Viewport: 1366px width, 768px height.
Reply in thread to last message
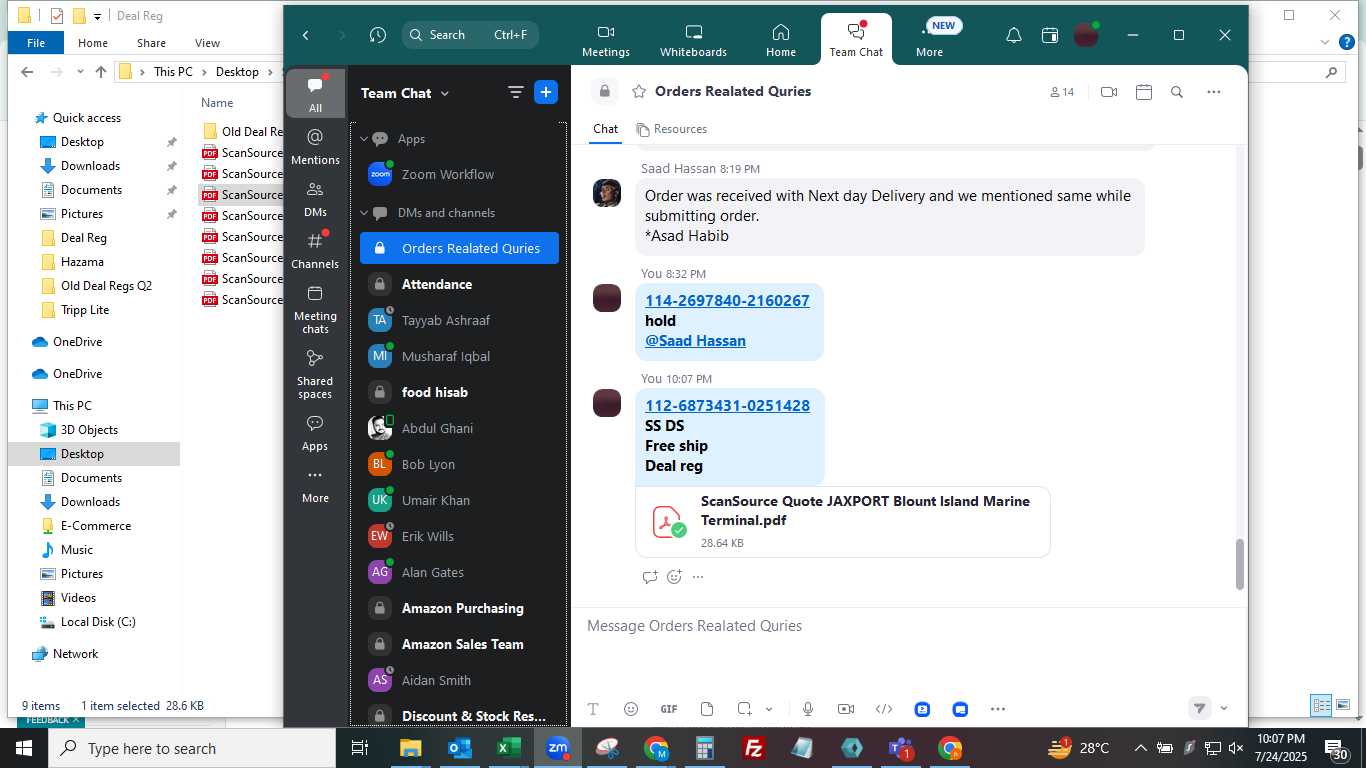[x=650, y=577]
